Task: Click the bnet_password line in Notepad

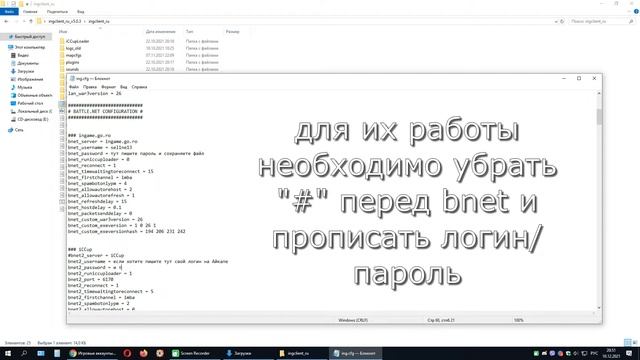Action: click(x=136, y=153)
